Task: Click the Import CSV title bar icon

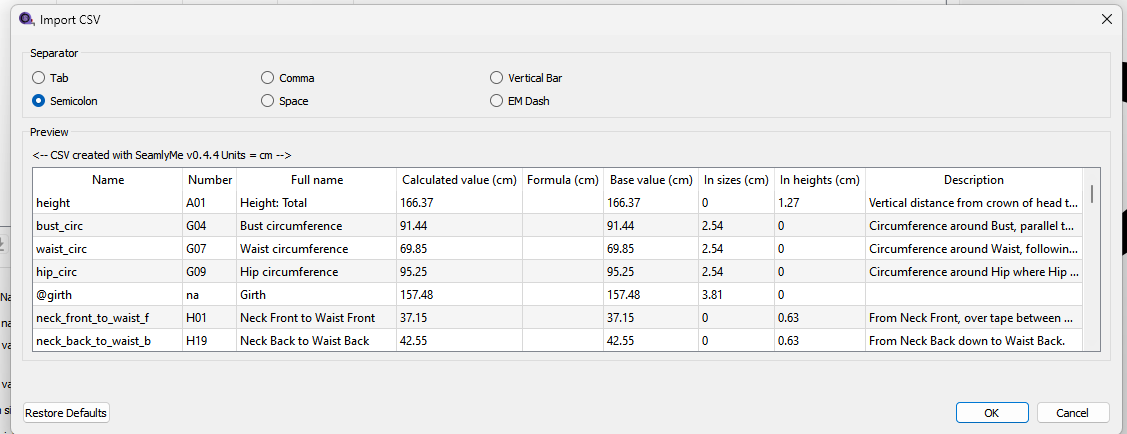Action: click(26, 18)
